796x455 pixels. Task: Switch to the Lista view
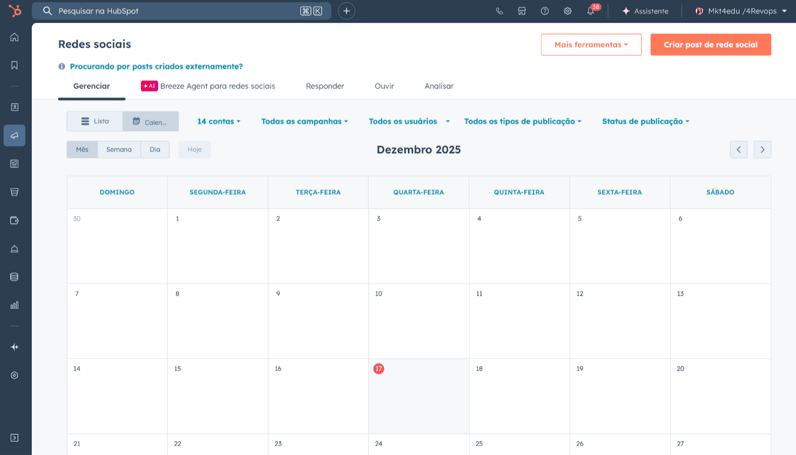tap(95, 121)
